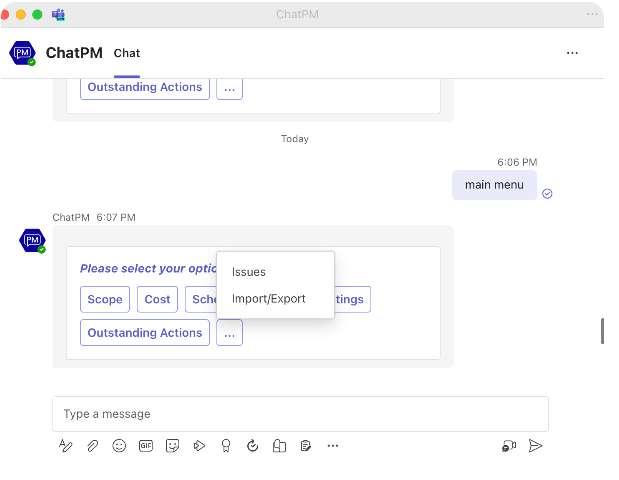Viewport: 619px width, 480px height.
Task: Open the header More options ellipsis
Action: [572, 53]
